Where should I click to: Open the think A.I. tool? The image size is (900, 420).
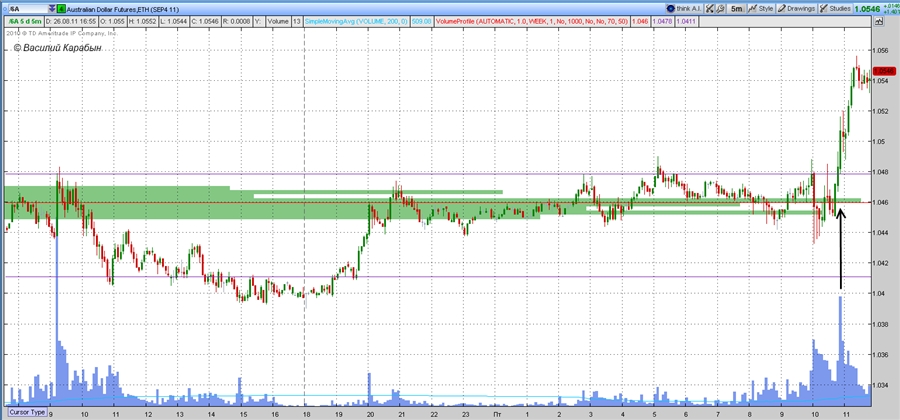point(684,8)
